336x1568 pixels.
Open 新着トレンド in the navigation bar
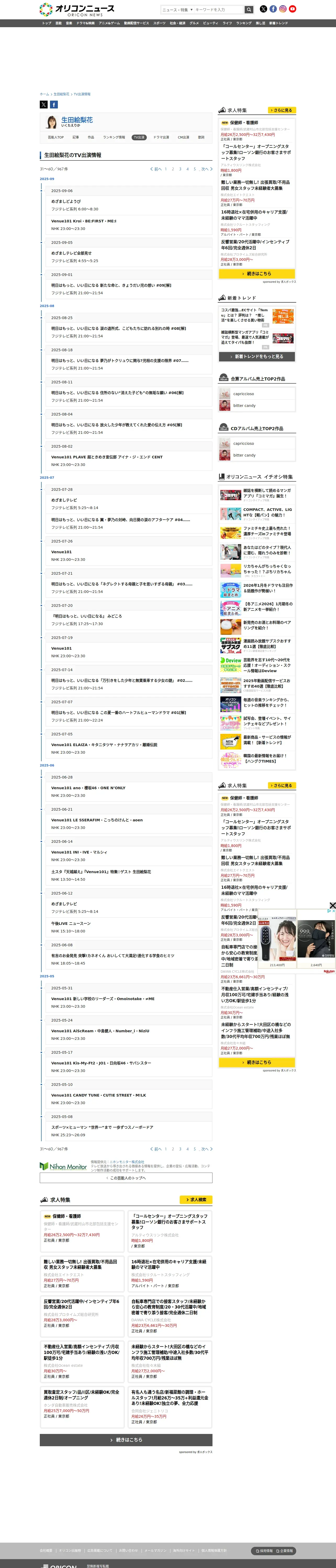point(278,23)
